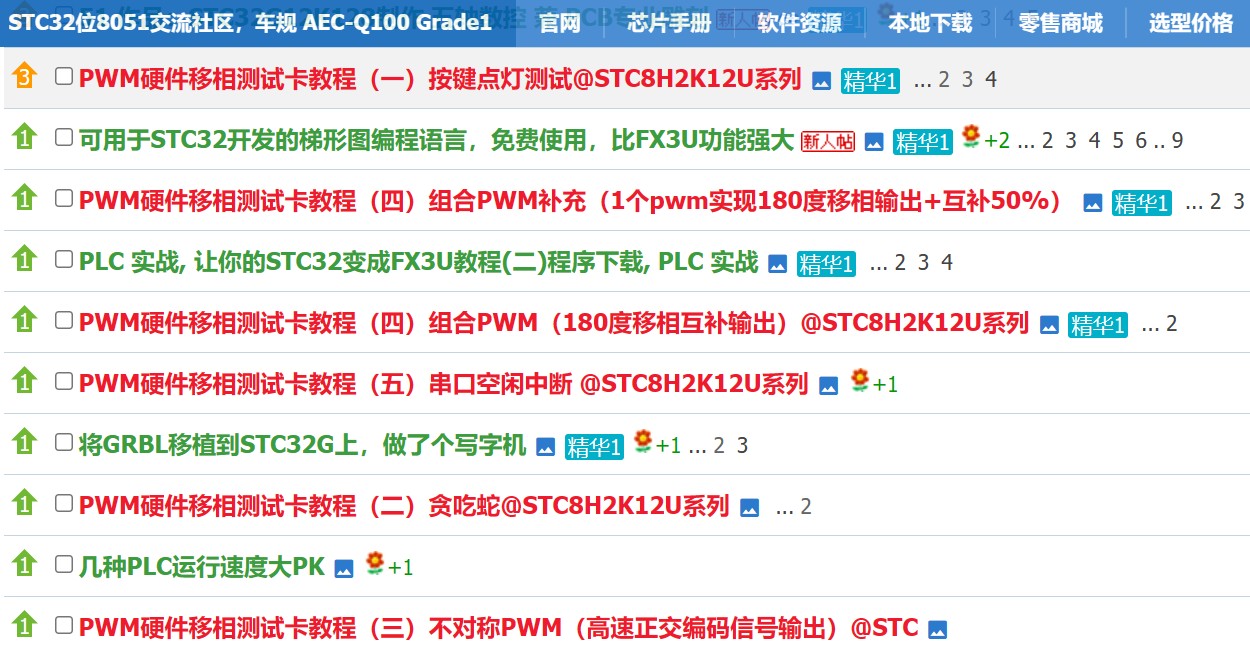Click green pin arrow beside 贪吃蛇 thread
Viewport: 1250px width, 655px height.
(24, 504)
